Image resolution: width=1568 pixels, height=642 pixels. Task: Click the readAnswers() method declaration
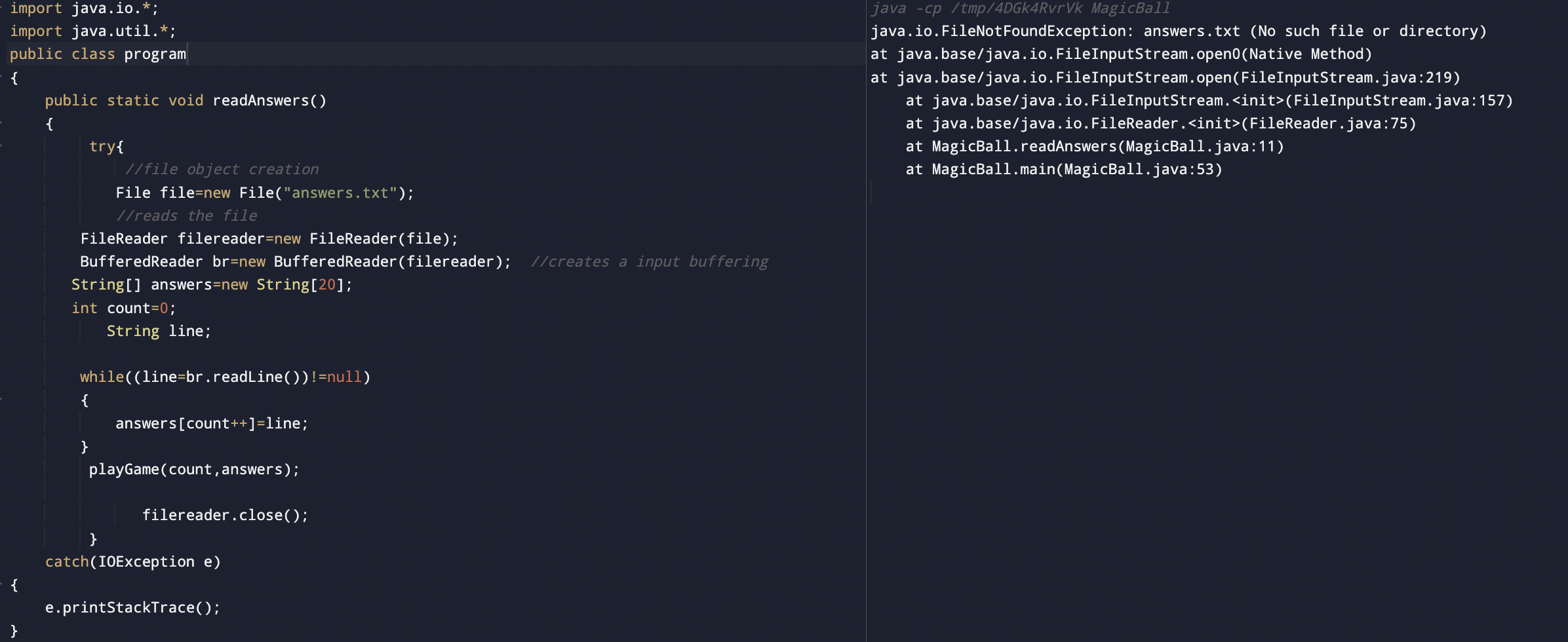[186, 100]
